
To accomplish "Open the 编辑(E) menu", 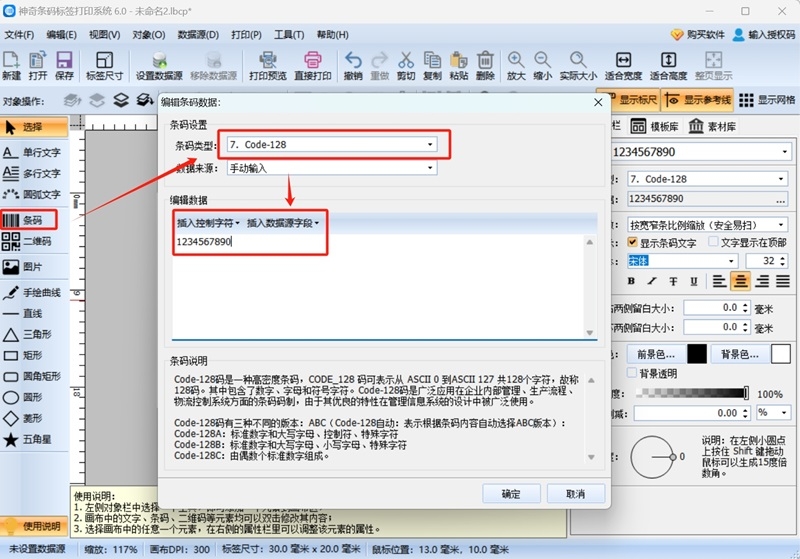I will pos(61,35).
